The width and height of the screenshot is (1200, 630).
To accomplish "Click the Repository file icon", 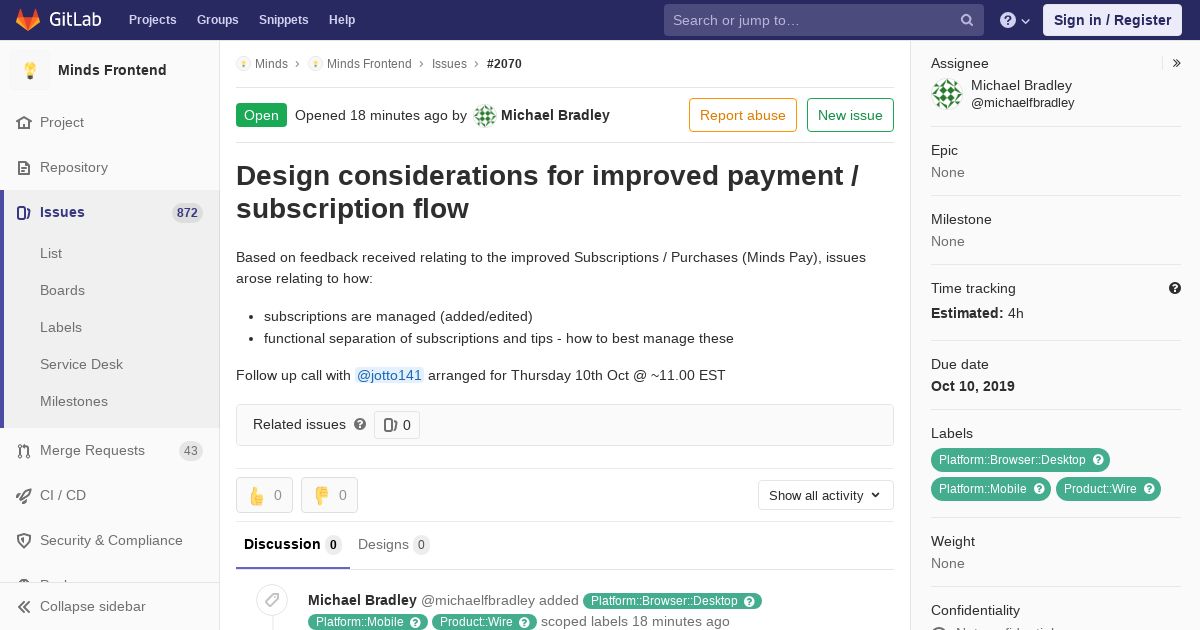I will click(x=24, y=168).
